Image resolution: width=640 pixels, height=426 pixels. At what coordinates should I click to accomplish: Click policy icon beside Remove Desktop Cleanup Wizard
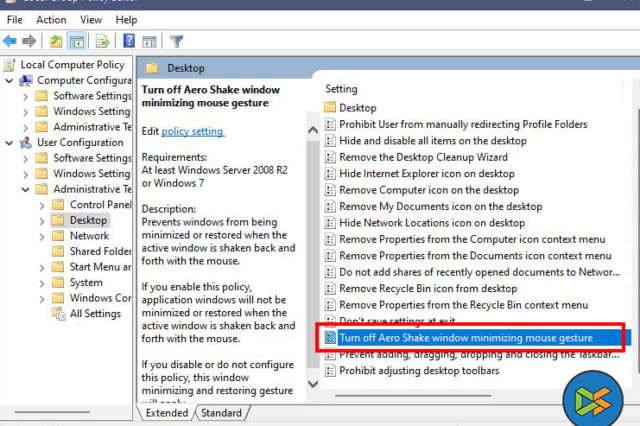pyautogui.click(x=330, y=157)
